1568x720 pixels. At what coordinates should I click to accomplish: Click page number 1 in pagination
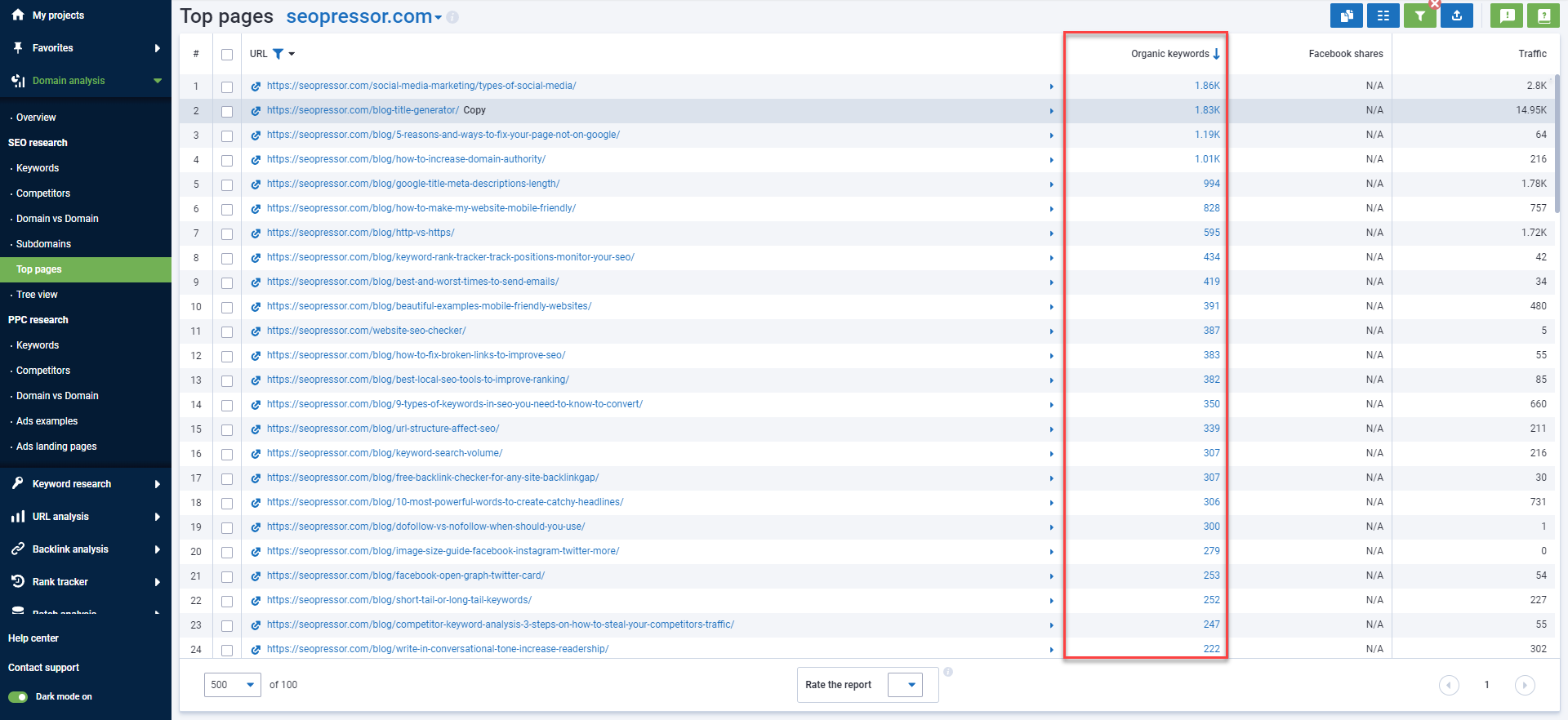click(1486, 685)
